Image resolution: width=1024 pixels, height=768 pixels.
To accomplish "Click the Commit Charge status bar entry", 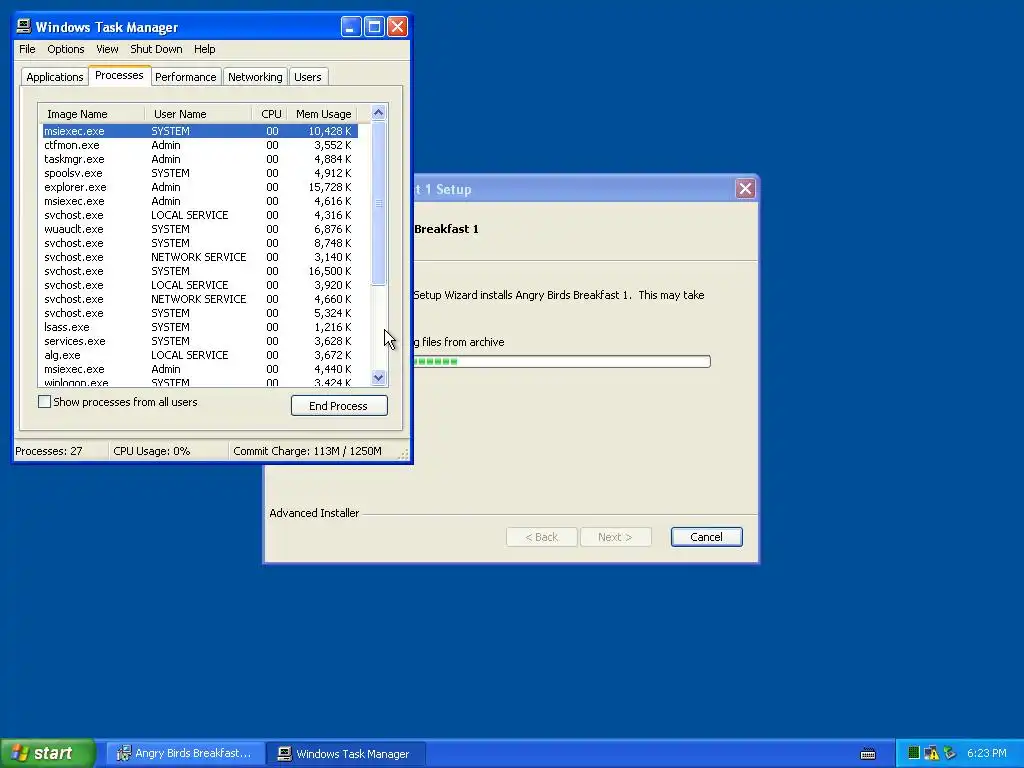I will [x=308, y=451].
